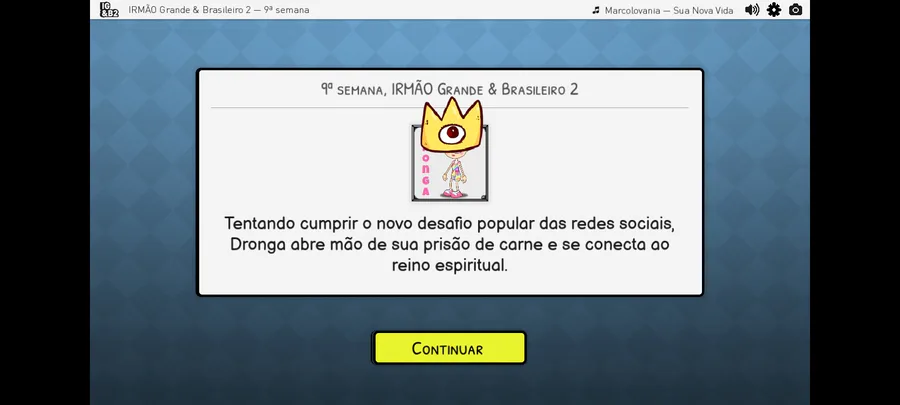Click the header title showing 9ª semana

(219, 10)
